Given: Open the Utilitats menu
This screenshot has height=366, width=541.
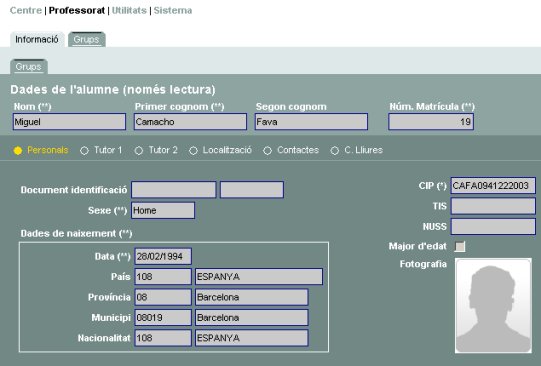Looking at the screenshot, I should coord(129,10).
